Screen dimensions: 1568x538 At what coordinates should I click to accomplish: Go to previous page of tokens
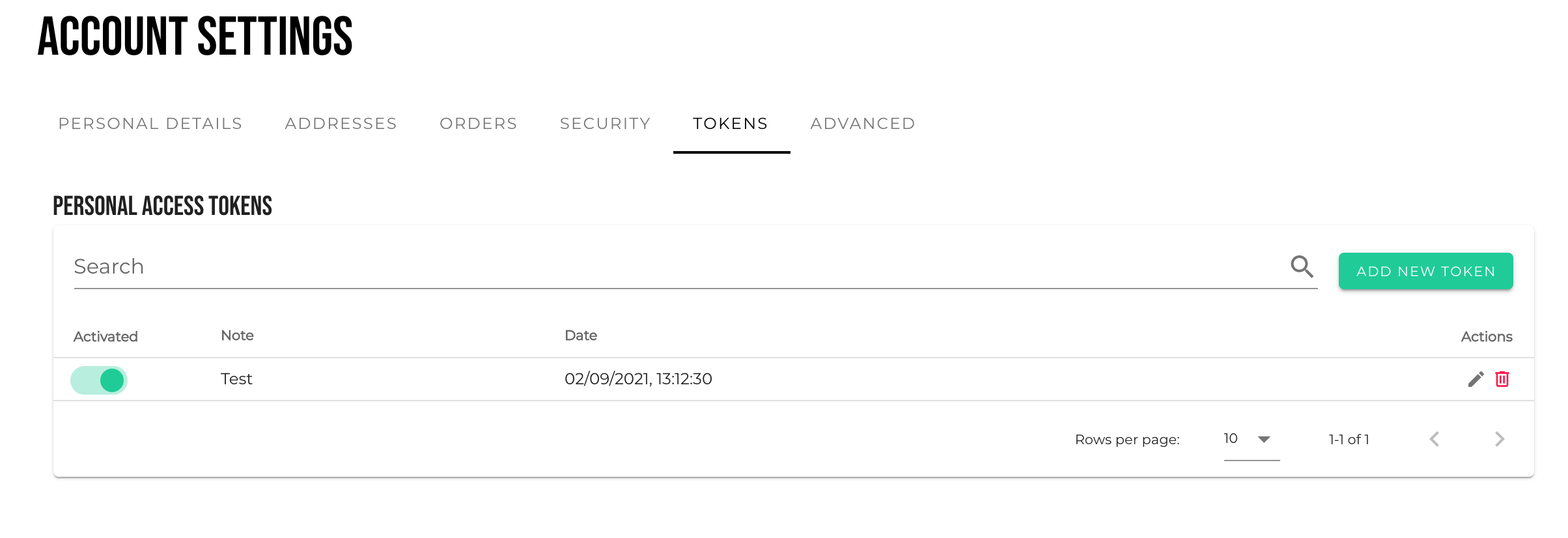click(1435, 439)
